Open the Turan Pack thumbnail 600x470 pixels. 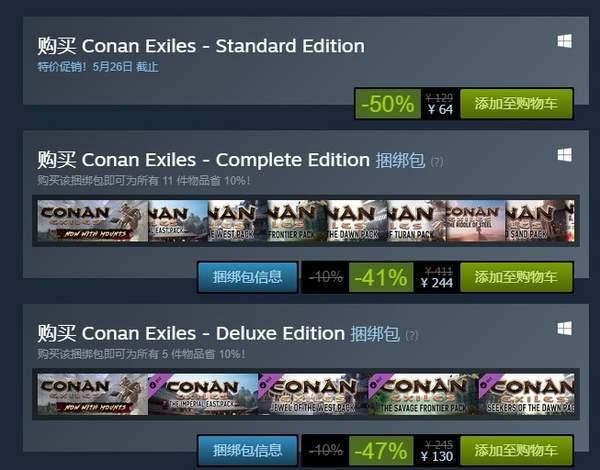click(416, 221)
